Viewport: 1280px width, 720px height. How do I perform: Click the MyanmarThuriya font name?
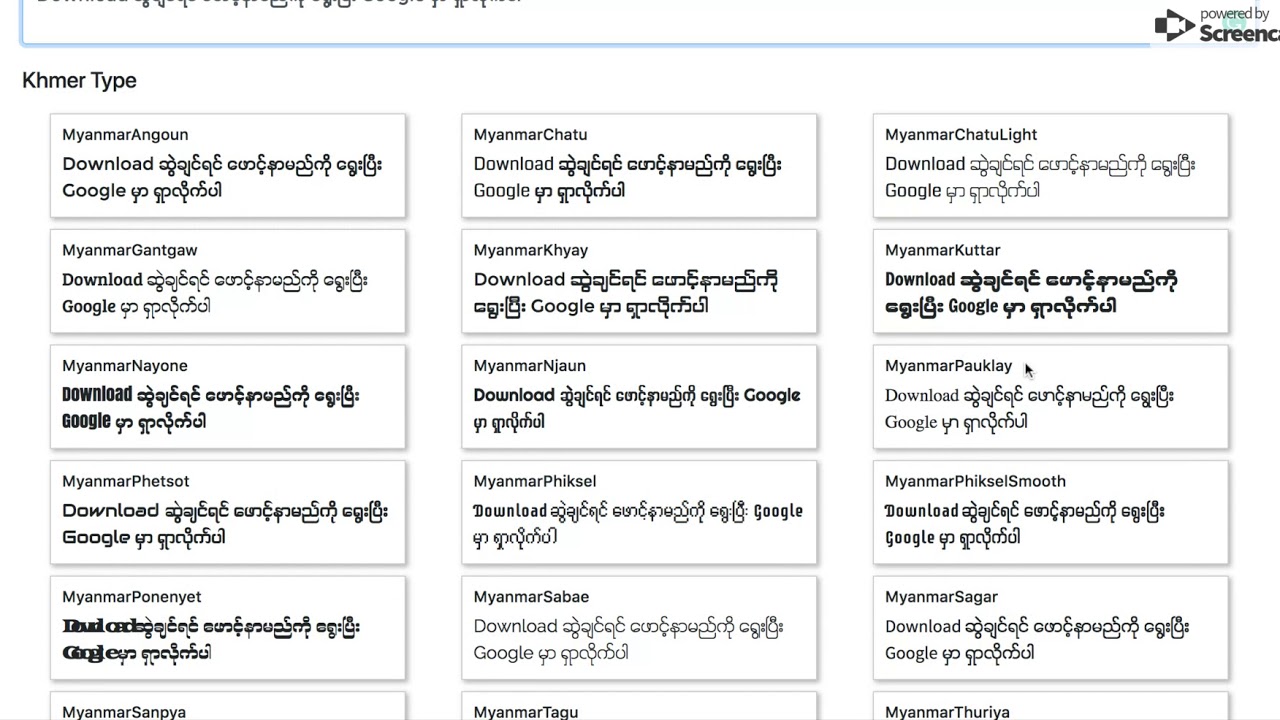point(948,712)
